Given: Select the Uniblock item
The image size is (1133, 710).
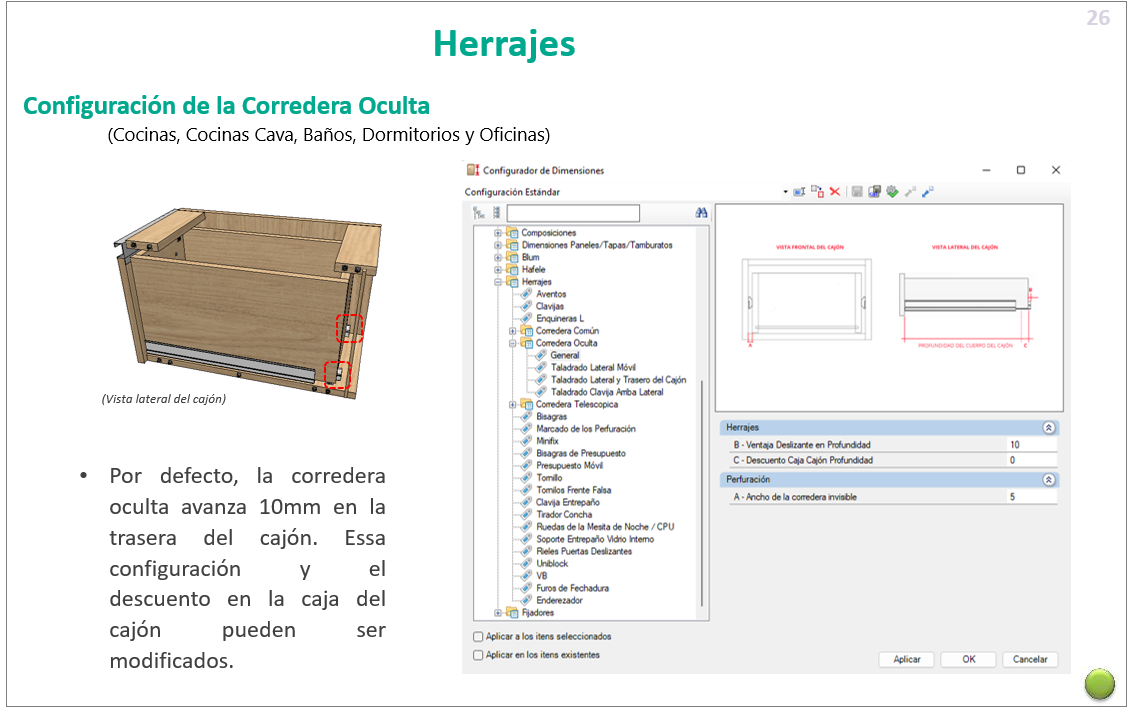Looking at the screenshot, I should click(552, 564).
